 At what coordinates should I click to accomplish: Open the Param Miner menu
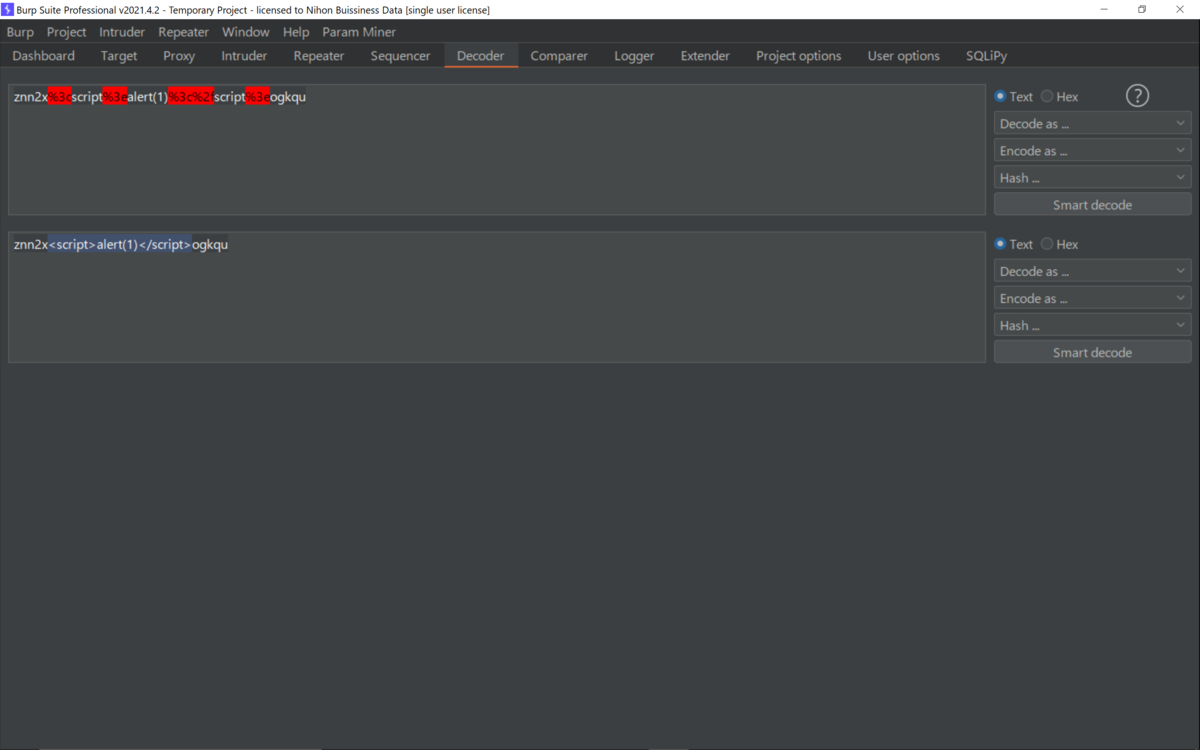click(x=359, y=32)
